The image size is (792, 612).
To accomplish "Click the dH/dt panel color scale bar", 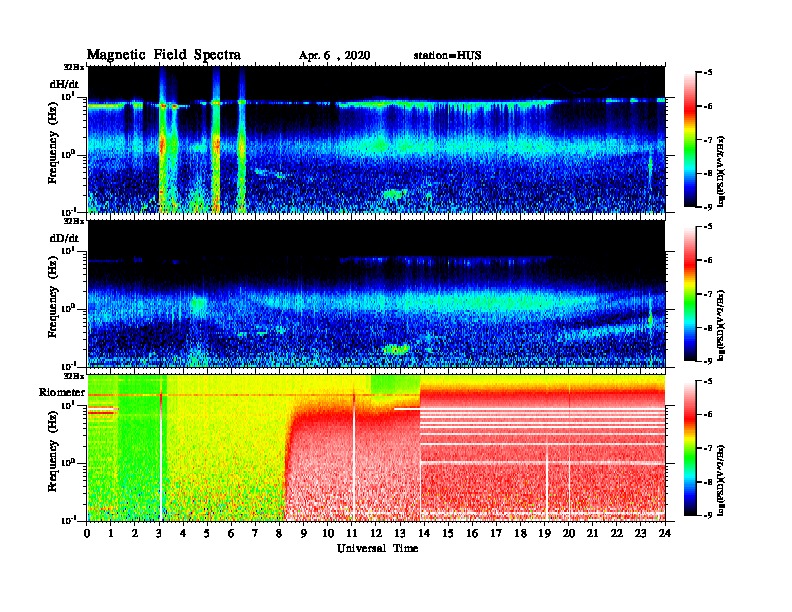I will click(x=689, y=139).
